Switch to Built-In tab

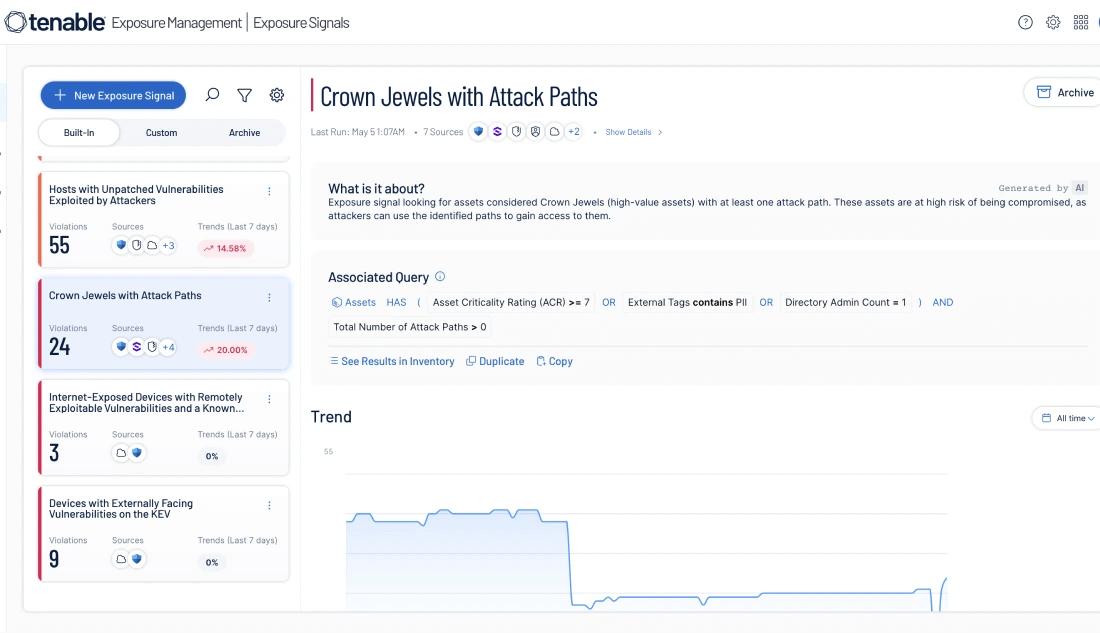(79, 133)
